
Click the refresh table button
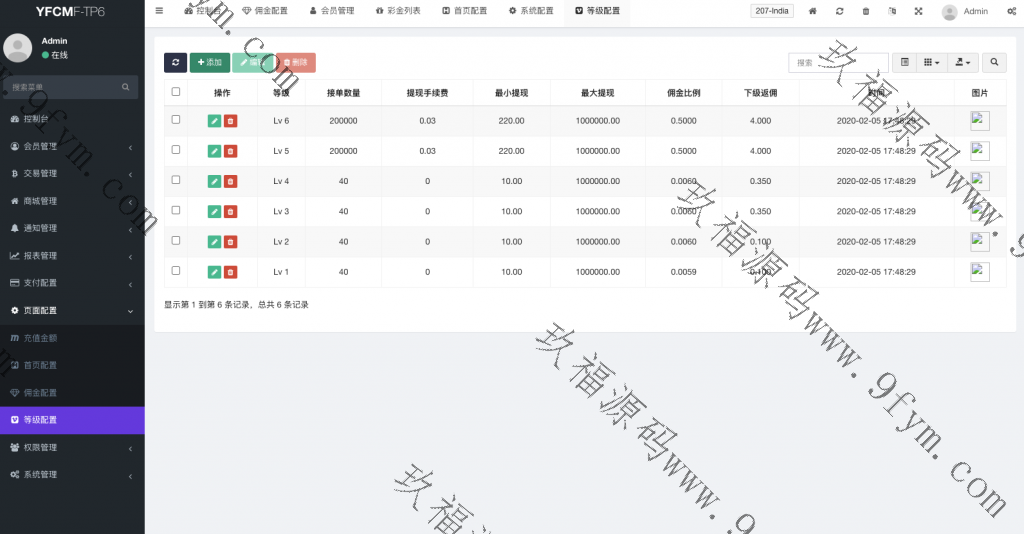pyautogui.click(x=175, y=62)
